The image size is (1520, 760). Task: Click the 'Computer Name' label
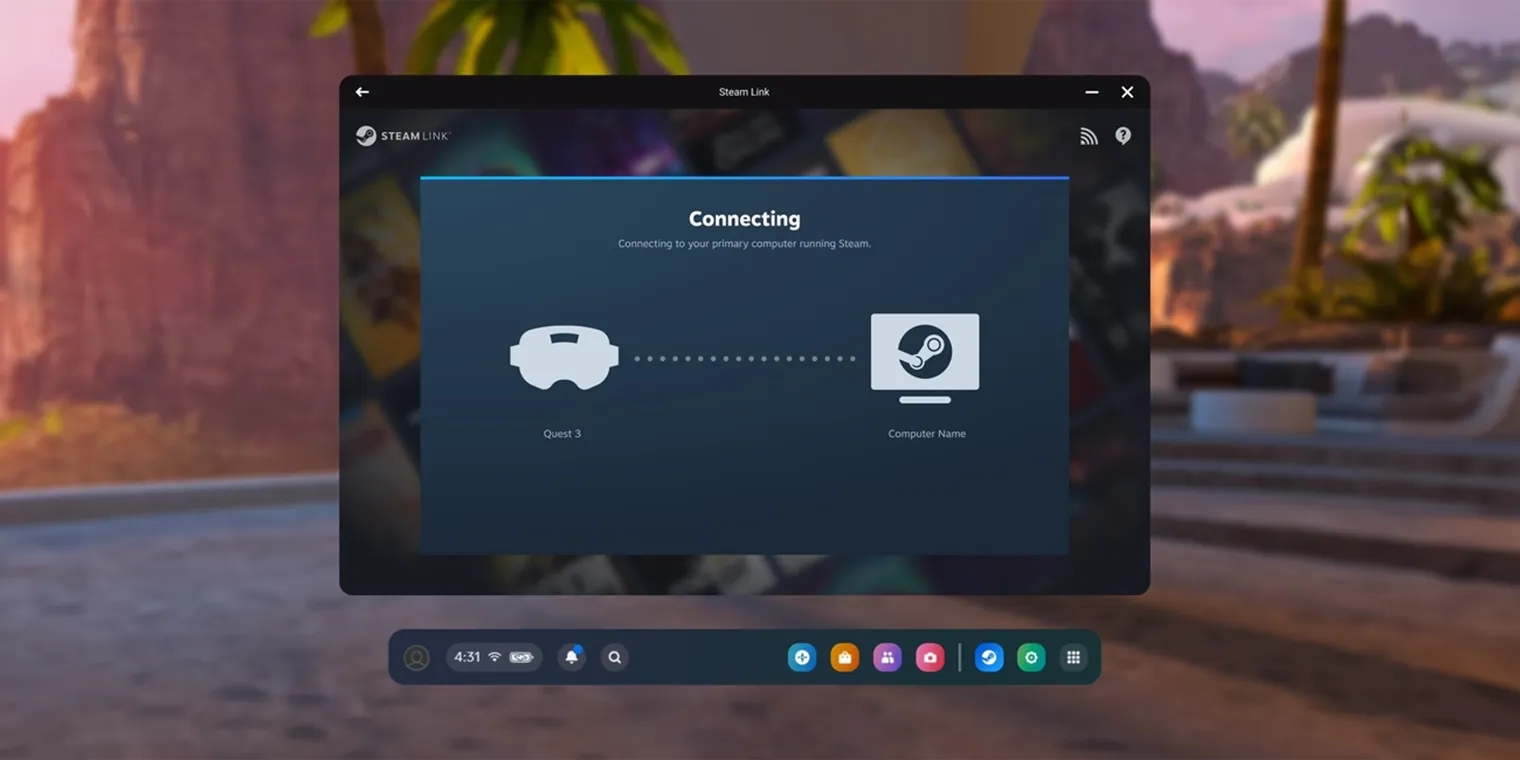tap(927, 434)
